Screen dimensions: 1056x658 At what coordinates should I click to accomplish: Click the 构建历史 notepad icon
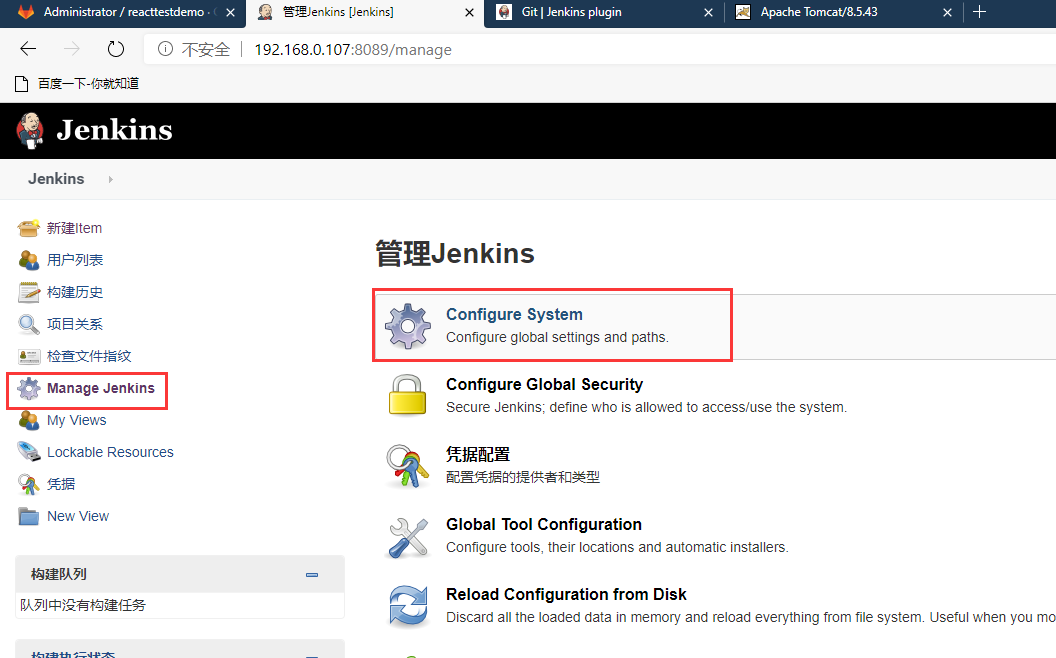pos(28,292)
